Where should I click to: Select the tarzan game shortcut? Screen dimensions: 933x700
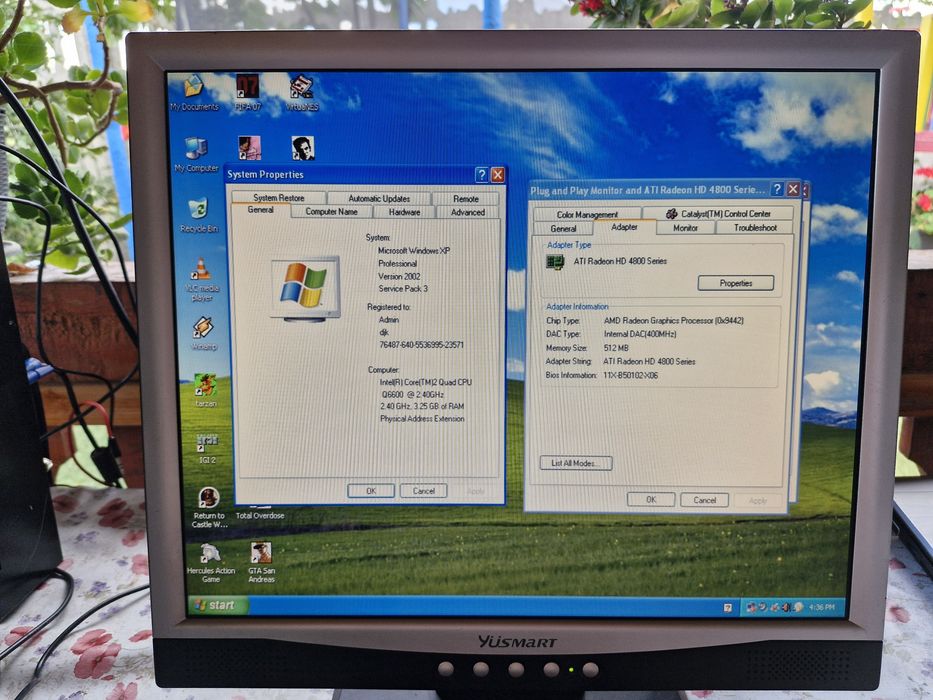coord(205,390)
